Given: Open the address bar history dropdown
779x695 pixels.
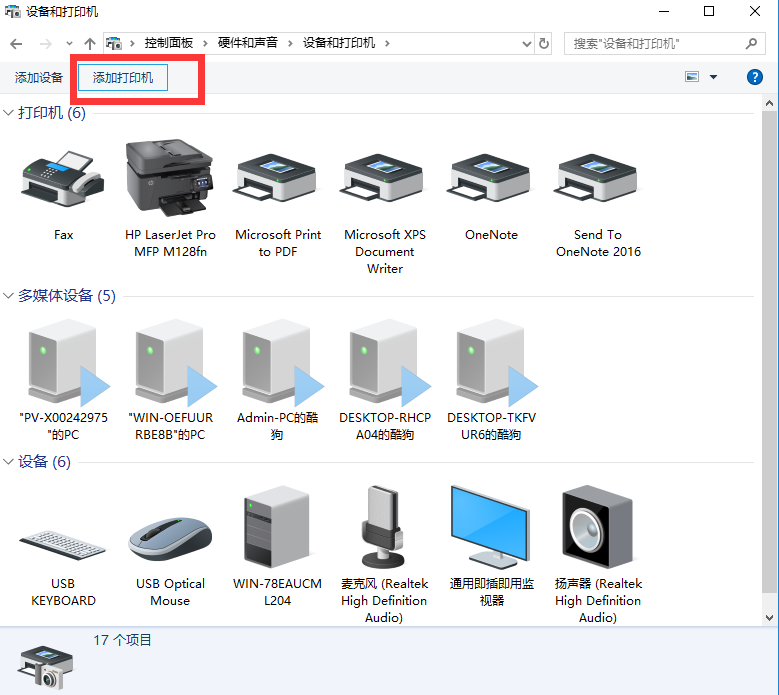Looking at the screenshot, I should click(527, 44).
